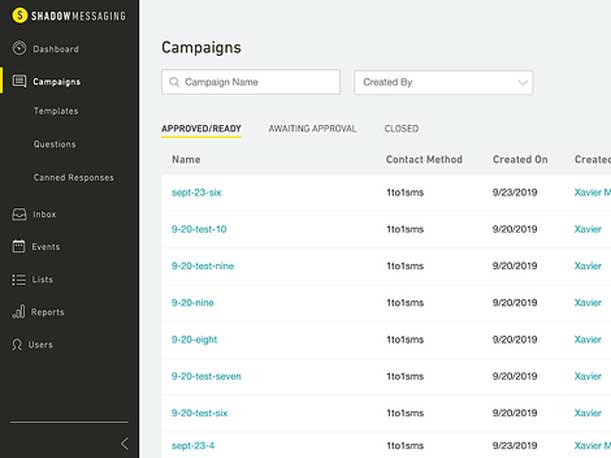Open the sept-23-six campaign link
The image size is (611, 458).
(196, 193)
